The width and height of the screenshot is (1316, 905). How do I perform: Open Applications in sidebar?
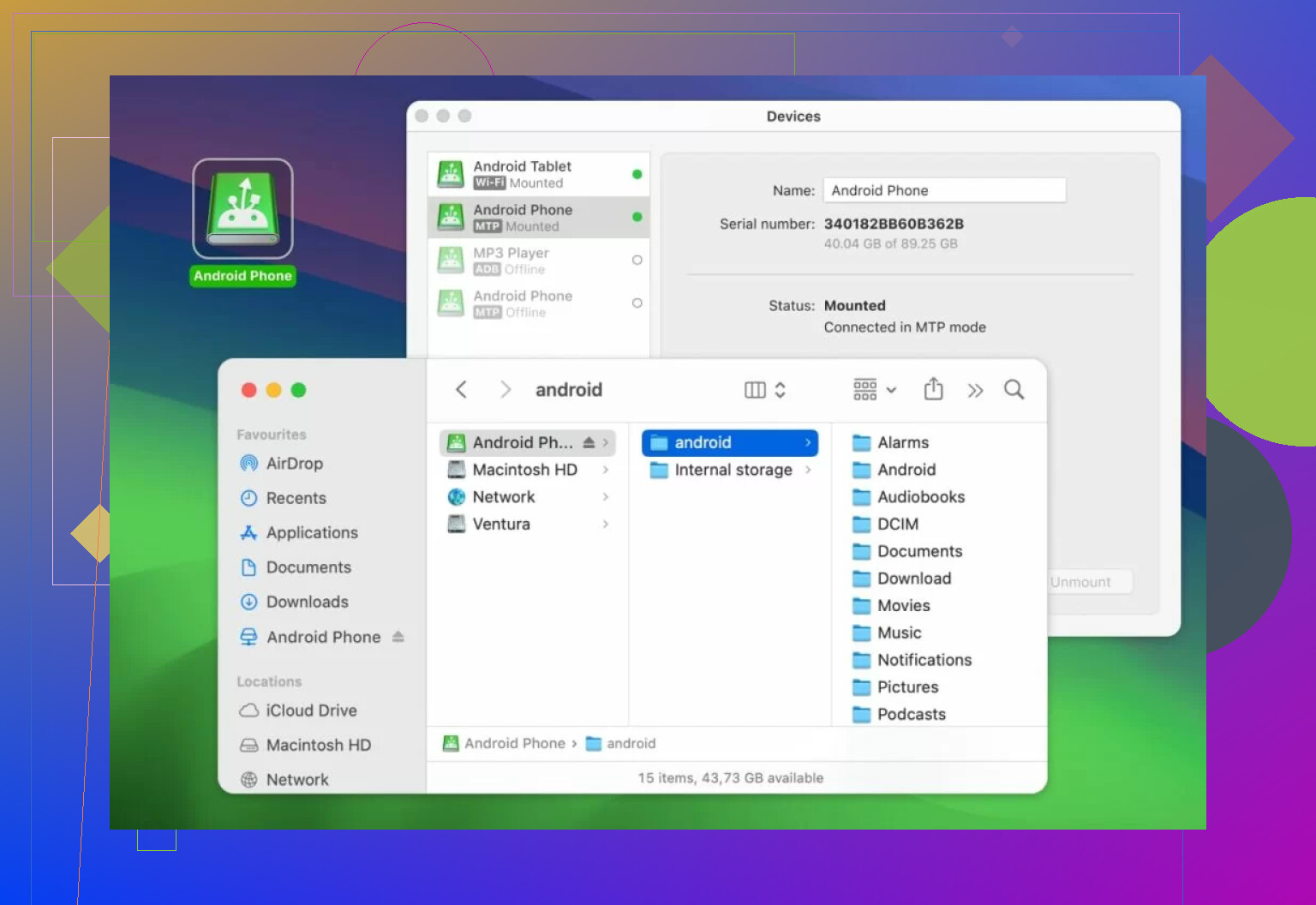pyautogui.click(x=312, y=533)
